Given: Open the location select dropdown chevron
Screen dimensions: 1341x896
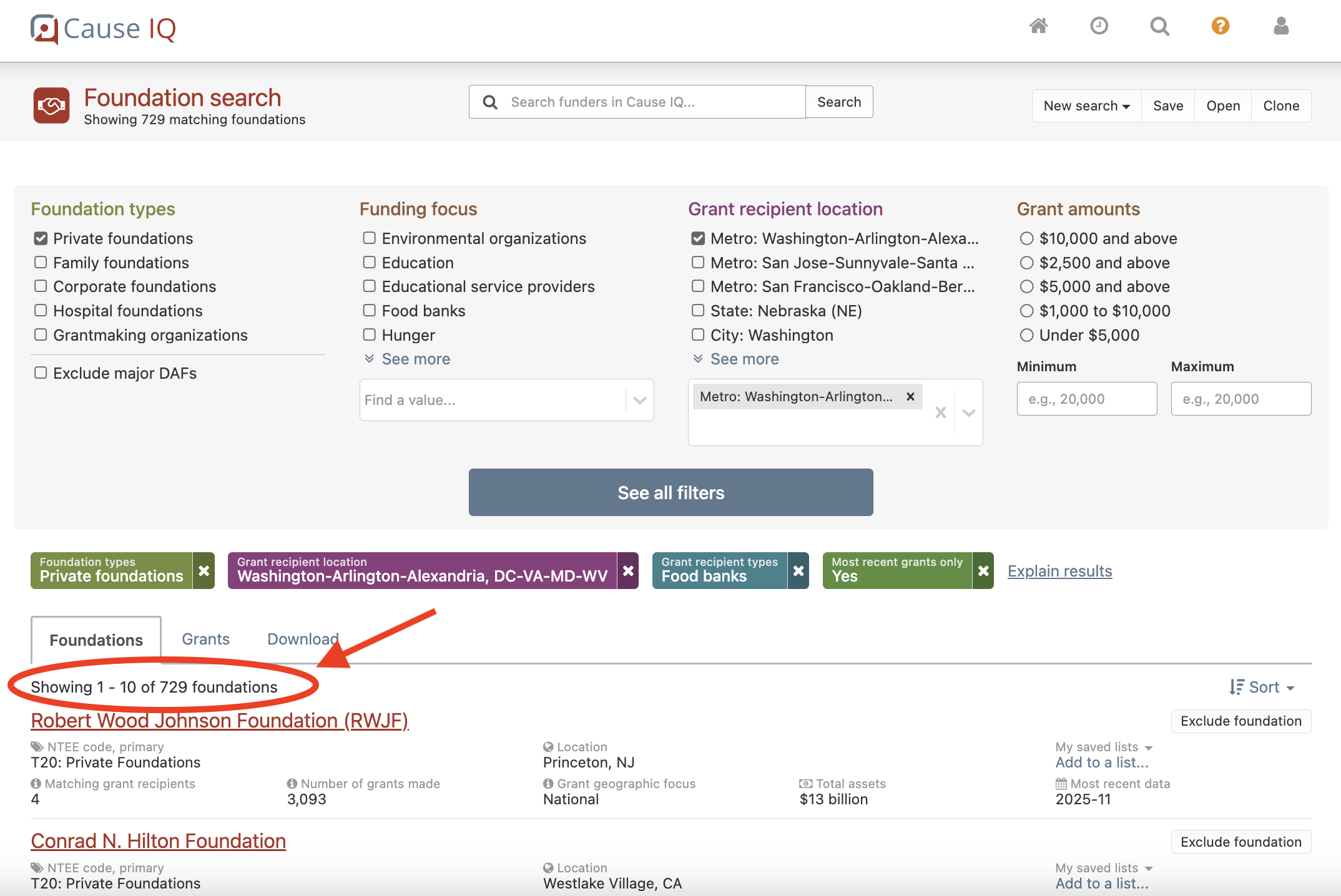Looking at the screenshot, I should click(969, 412).
